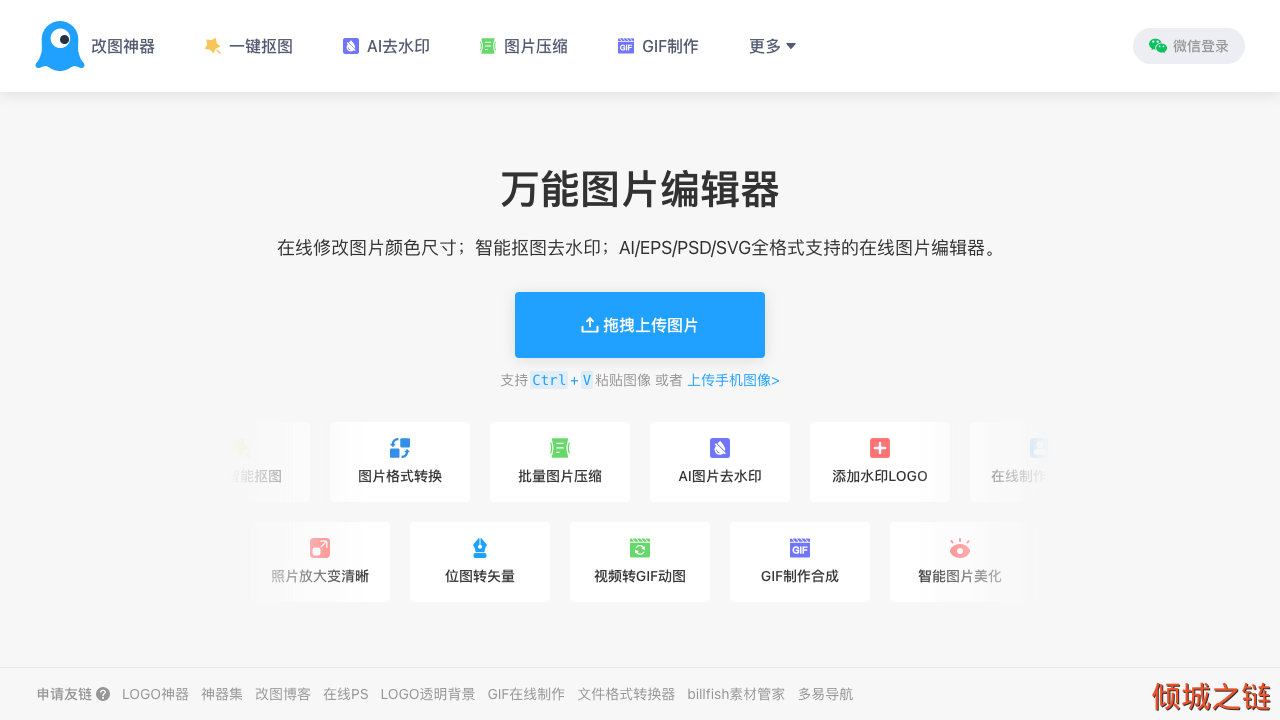Click the 万能图片编辑器 heading

[640, 189]
